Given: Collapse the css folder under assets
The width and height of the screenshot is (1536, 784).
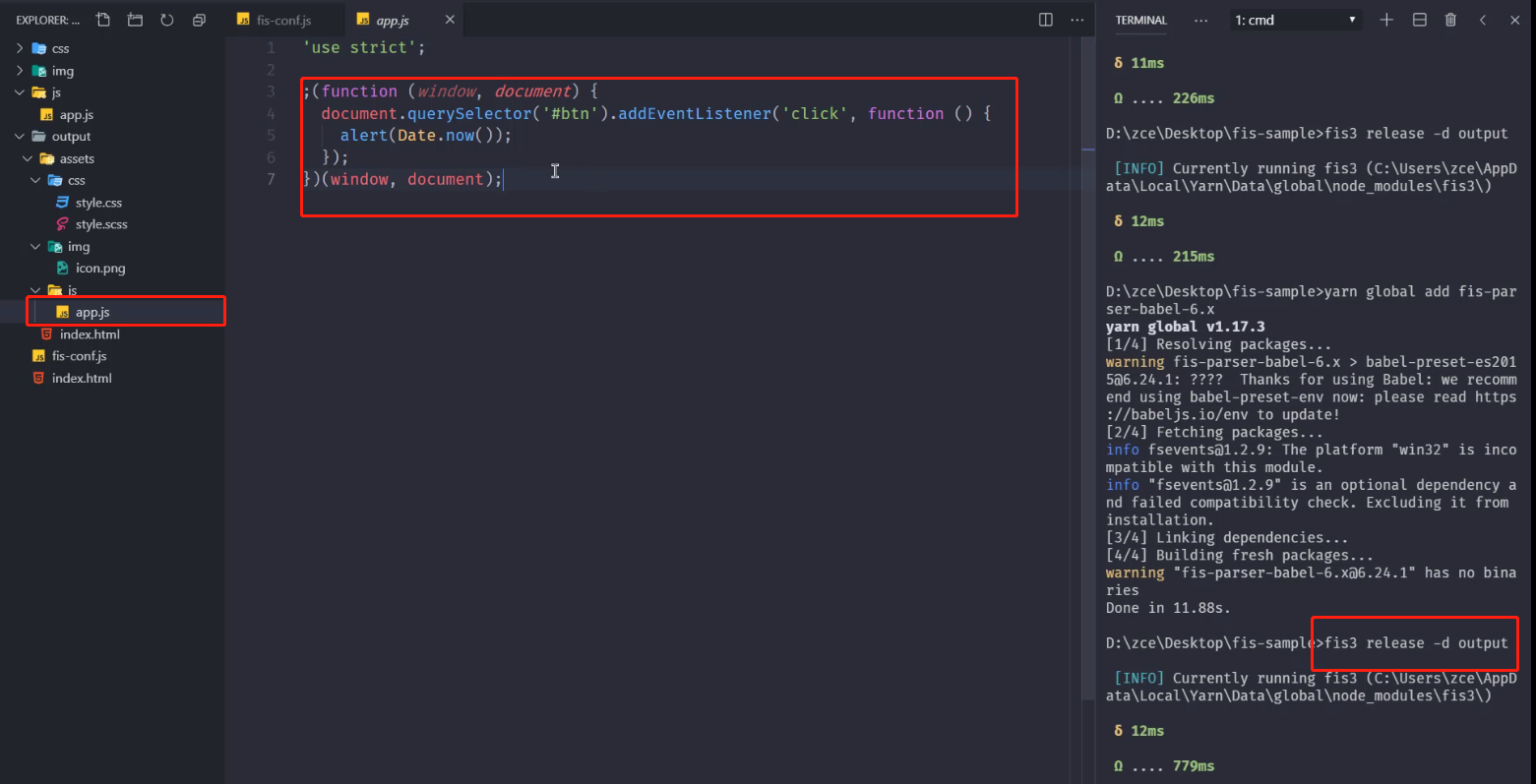Looking at the screenshot, I should [x=35, y=181].
